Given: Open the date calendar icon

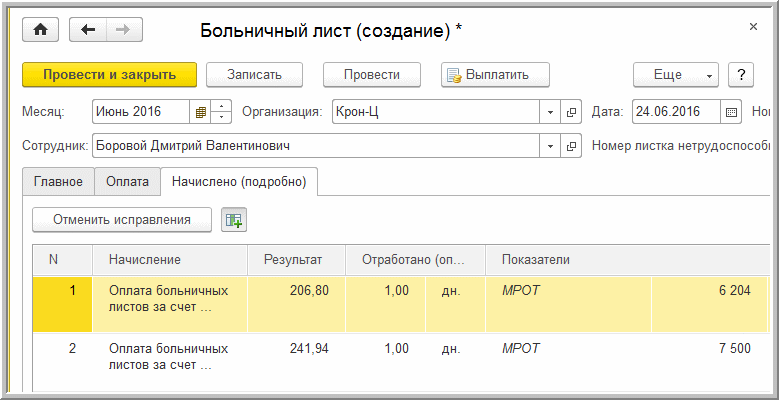Looking at the screenshot, I should click(731, 112).
